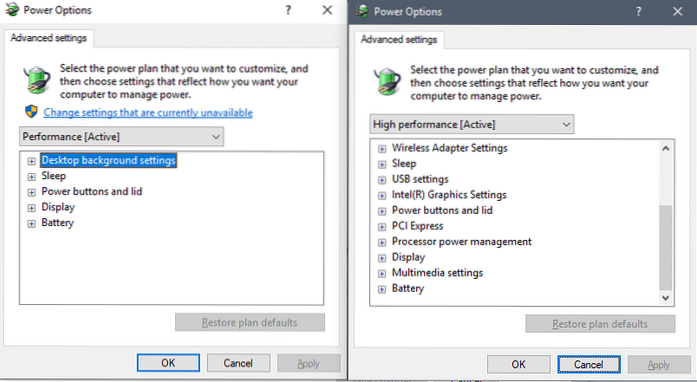The width and height of the screenshot is (697, 382).
Task: Confirm with OK in right window
Action: [518, 364]
